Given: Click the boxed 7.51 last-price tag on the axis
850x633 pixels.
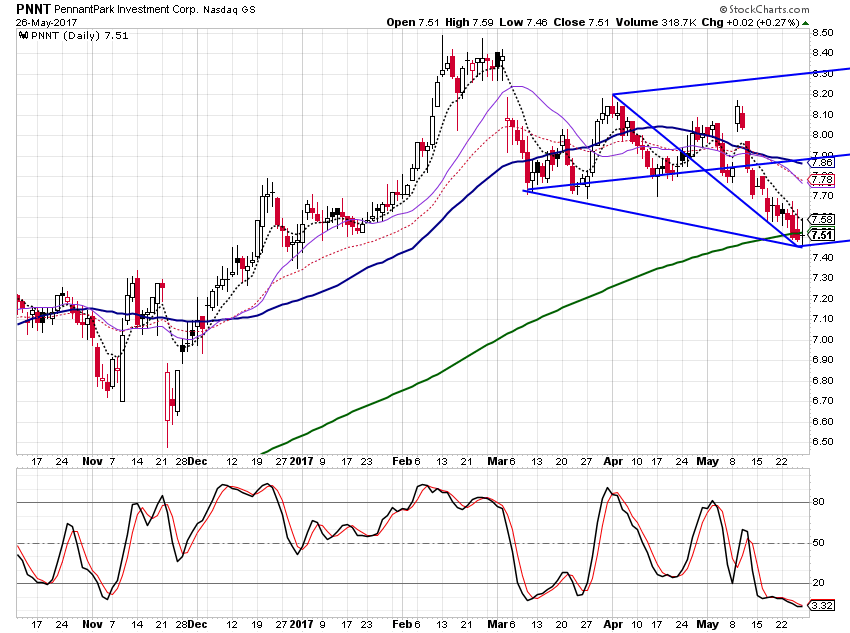Looking at the screenshot, I should [822, 235].
